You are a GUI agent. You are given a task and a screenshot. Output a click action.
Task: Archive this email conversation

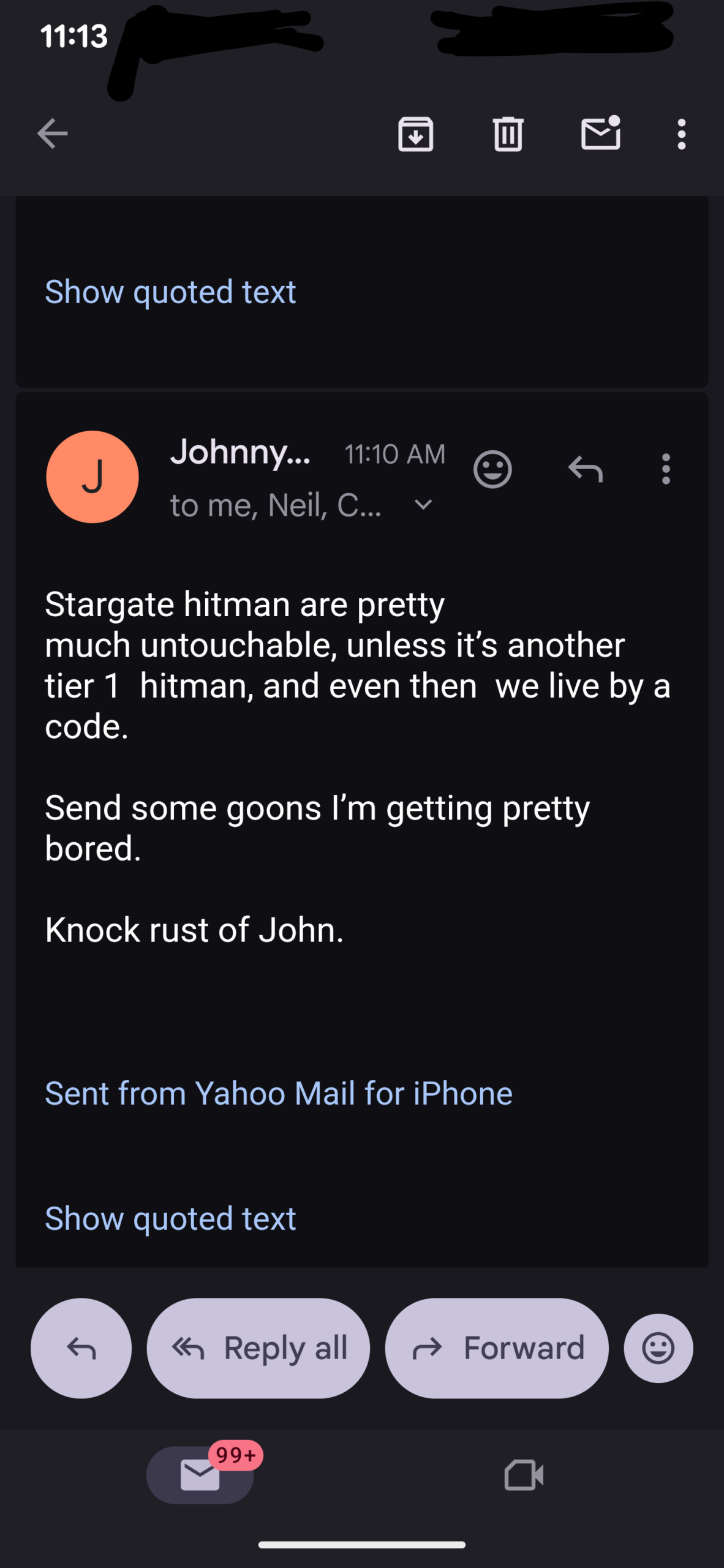coord(416,134)
